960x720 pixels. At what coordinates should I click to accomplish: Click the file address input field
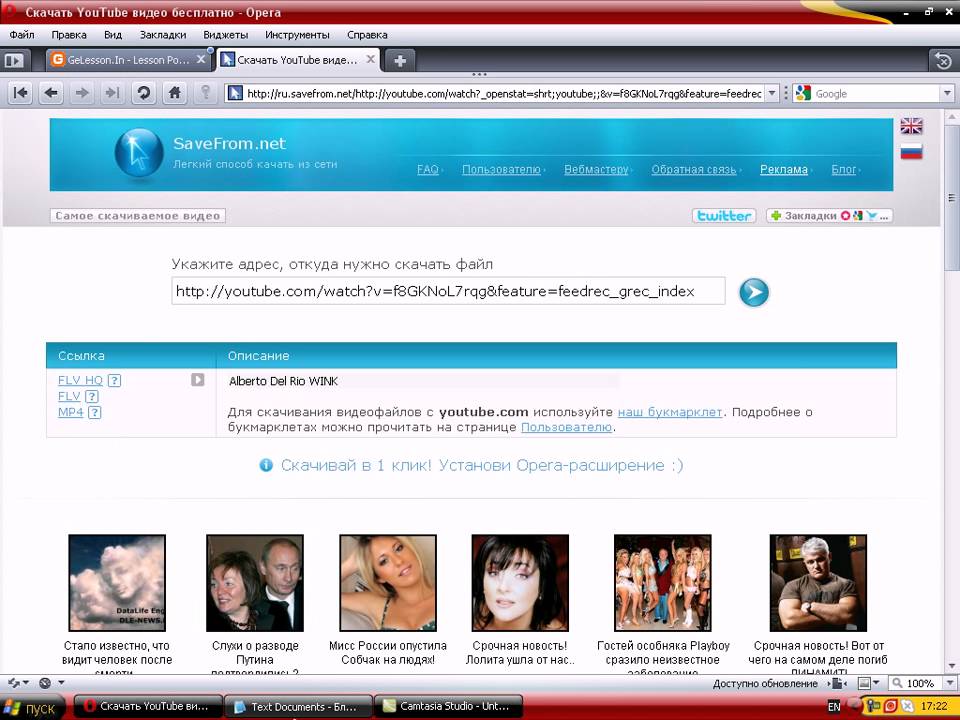pyautogui.click(x=449, y=291)
